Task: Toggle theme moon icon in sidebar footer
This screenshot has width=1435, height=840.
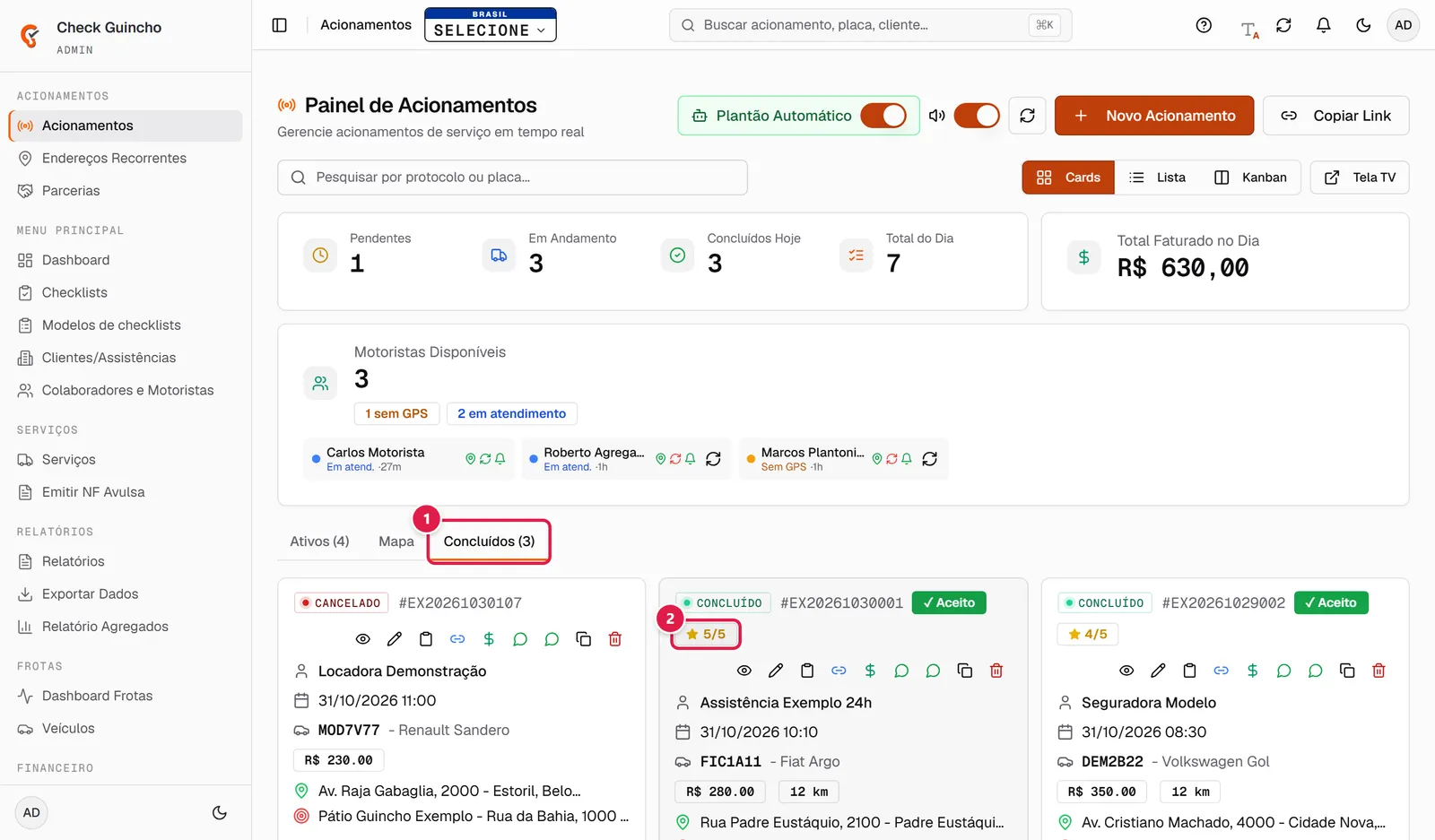Action: [x=219, y=813]
